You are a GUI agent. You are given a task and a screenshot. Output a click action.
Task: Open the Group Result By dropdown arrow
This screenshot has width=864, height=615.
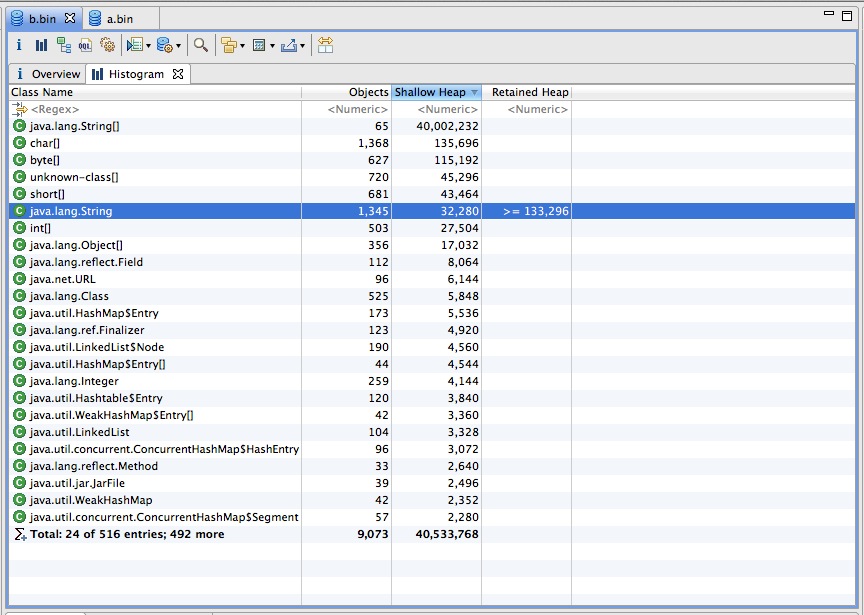click(x=242, y=46)
